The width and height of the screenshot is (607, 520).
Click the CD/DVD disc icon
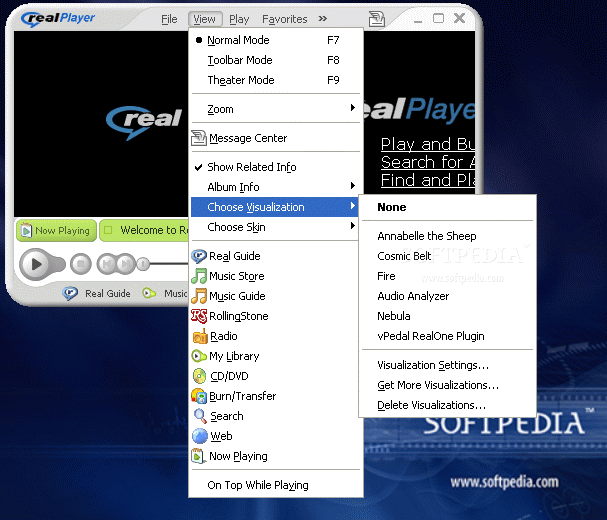(x=199, y=376)
